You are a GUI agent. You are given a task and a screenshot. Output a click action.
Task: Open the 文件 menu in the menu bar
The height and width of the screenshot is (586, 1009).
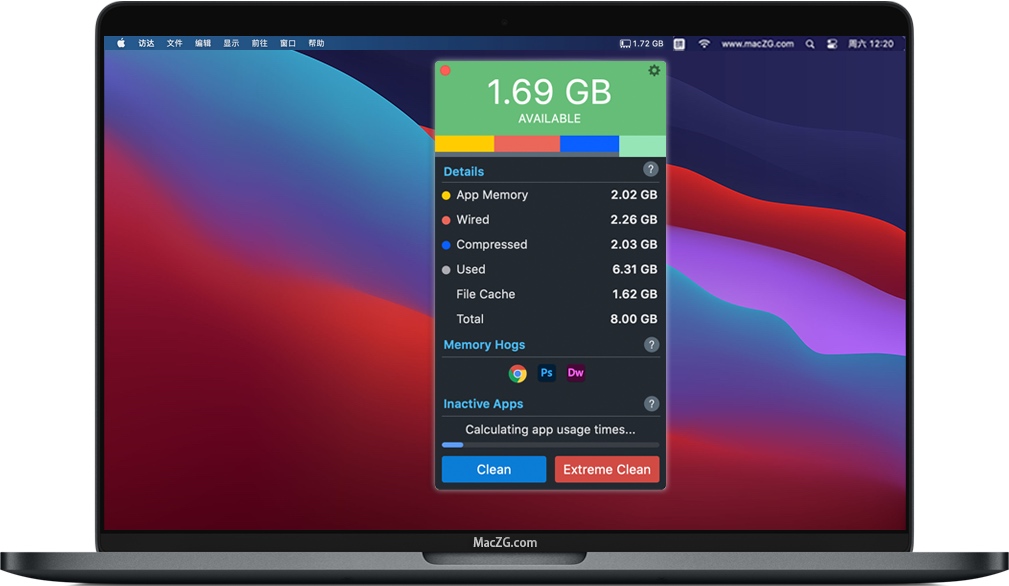click(174, 44)
